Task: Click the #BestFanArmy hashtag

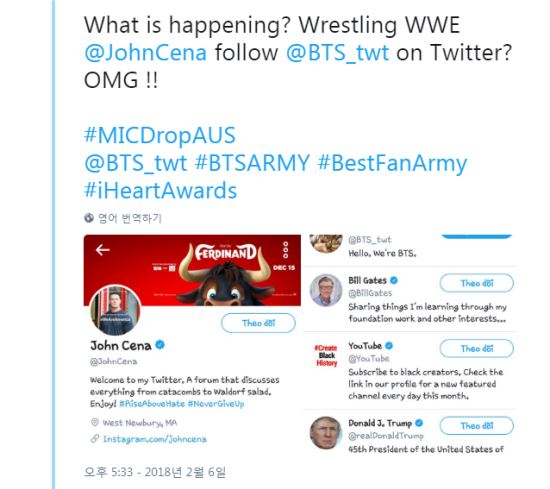Action: [392, 163]
